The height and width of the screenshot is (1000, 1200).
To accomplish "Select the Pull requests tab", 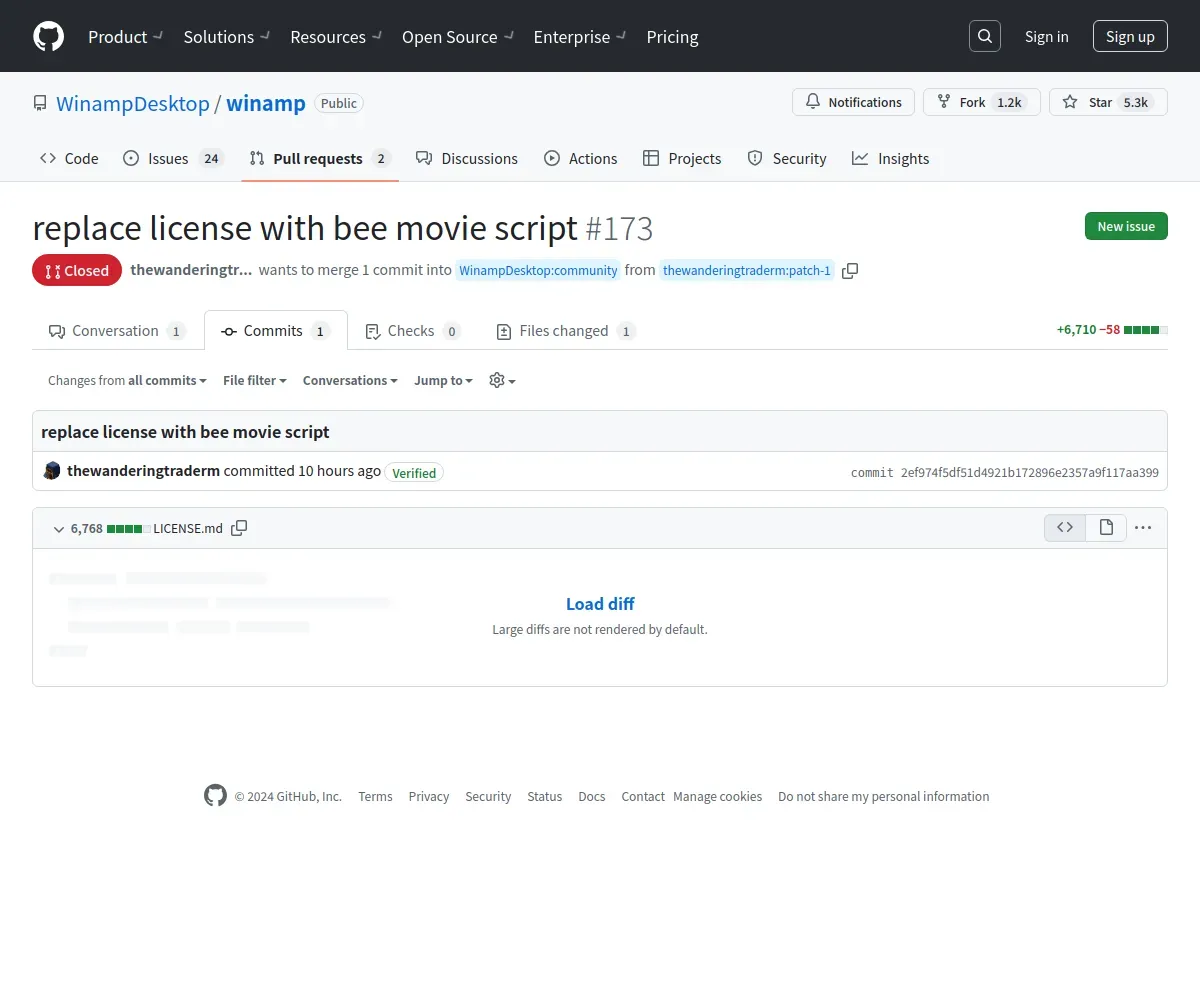I will pyautogui.click(x=320, y=158).
